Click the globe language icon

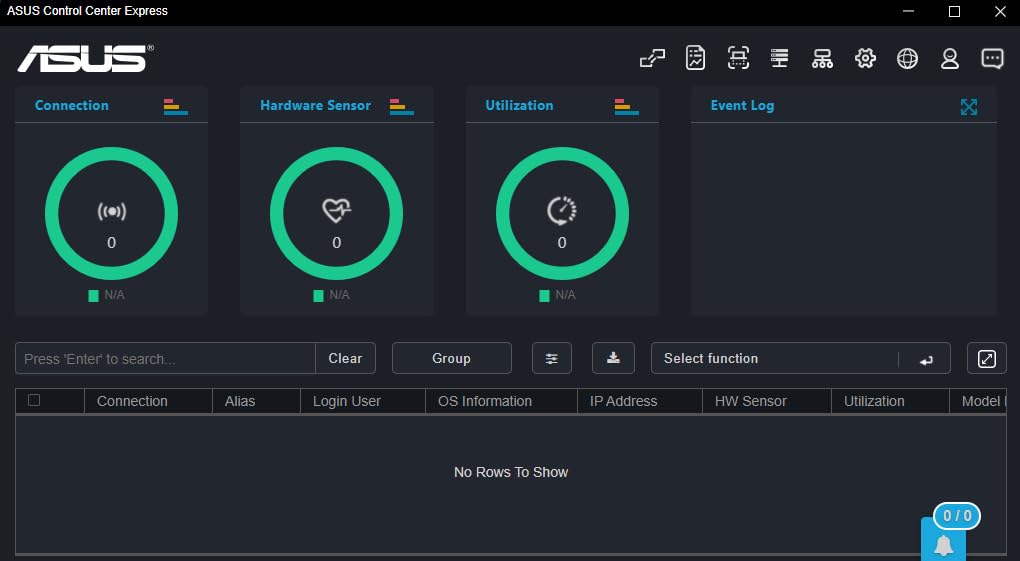pyautogui.click(x=907, y=59)
